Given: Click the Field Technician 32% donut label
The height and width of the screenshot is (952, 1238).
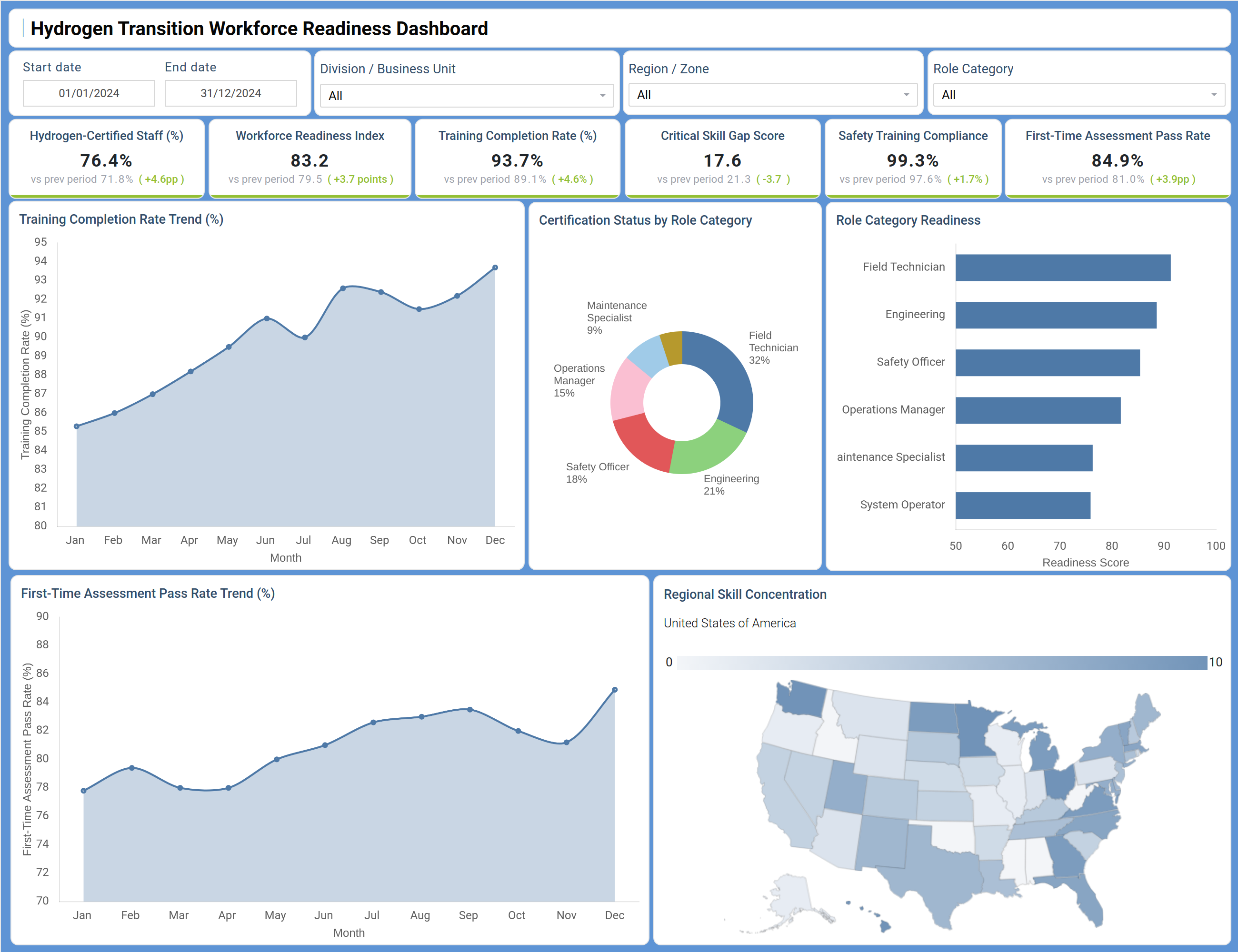Looking at the screenshot, I should (773, 347).
